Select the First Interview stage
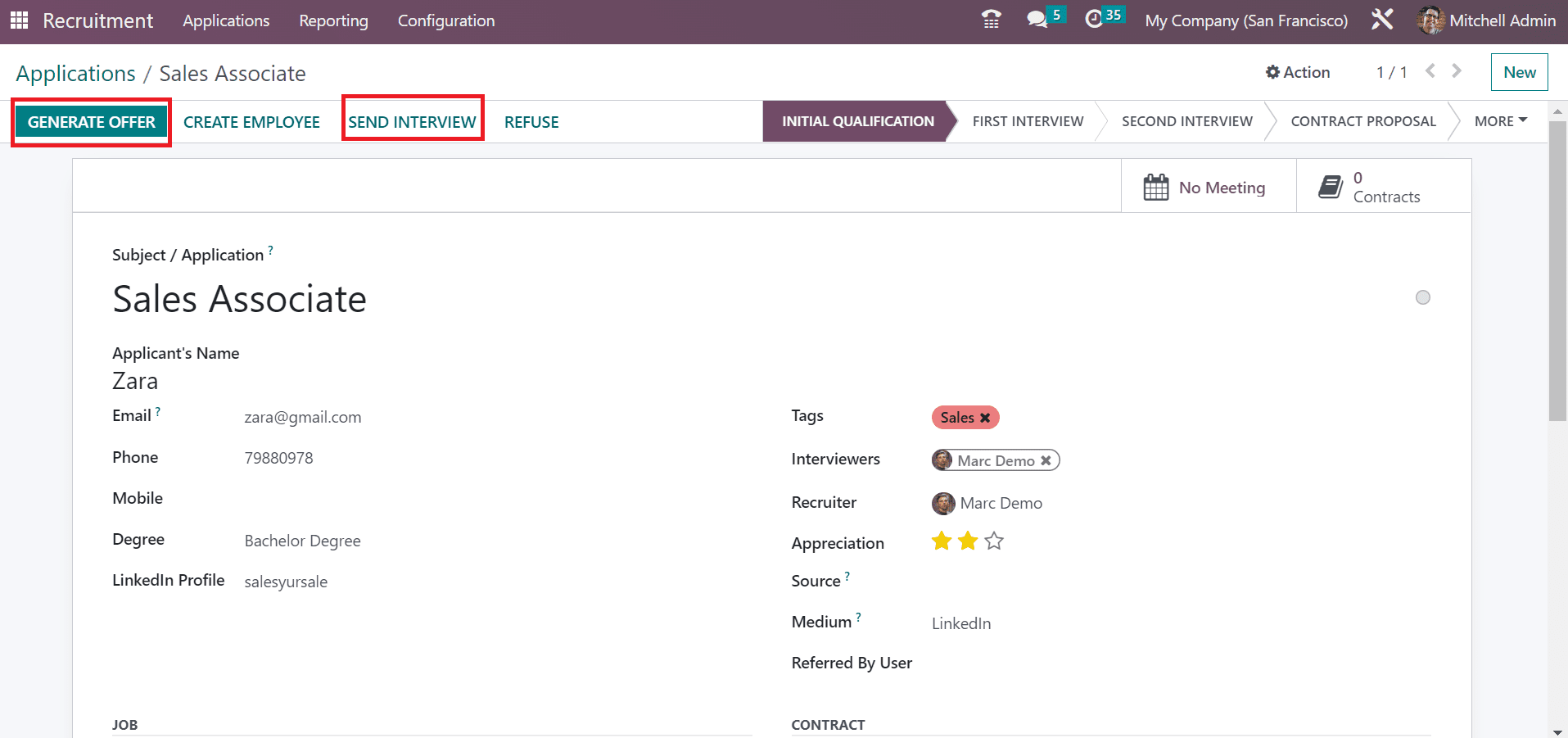This screenshot has height=738, width=1568. [x=1027, y=121]
